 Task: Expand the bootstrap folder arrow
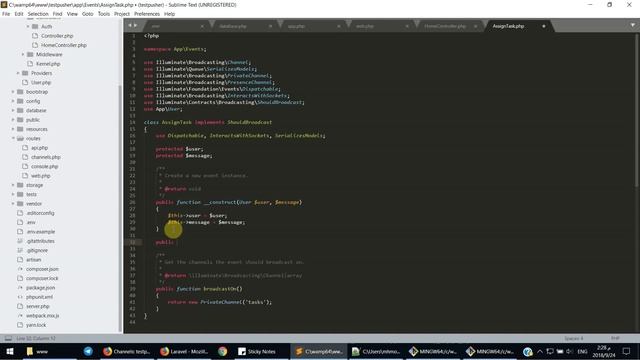pyautogui.click(x=13, y=92)
